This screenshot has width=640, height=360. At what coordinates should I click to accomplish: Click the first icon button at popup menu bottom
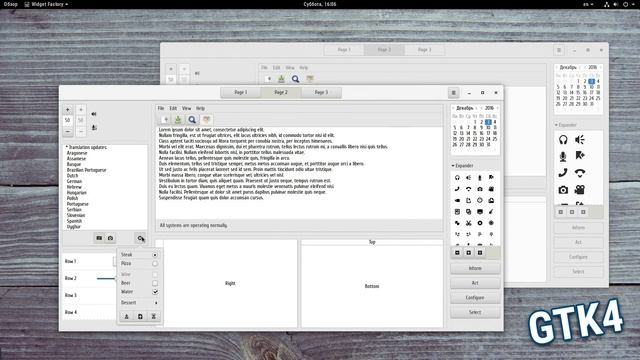(x=127, y=316)
